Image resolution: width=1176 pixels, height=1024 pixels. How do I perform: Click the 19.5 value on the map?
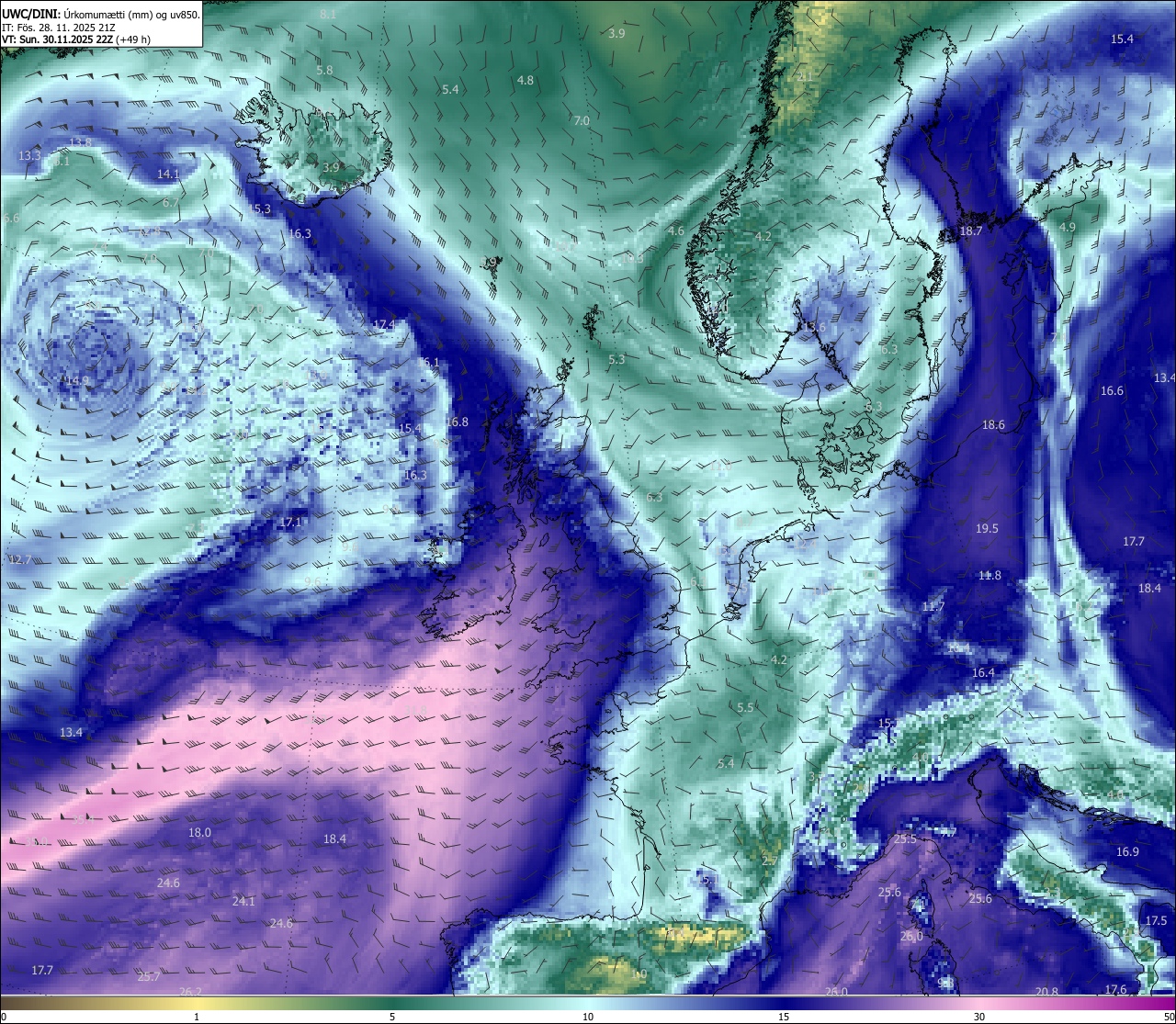click(x=987, y=529)
